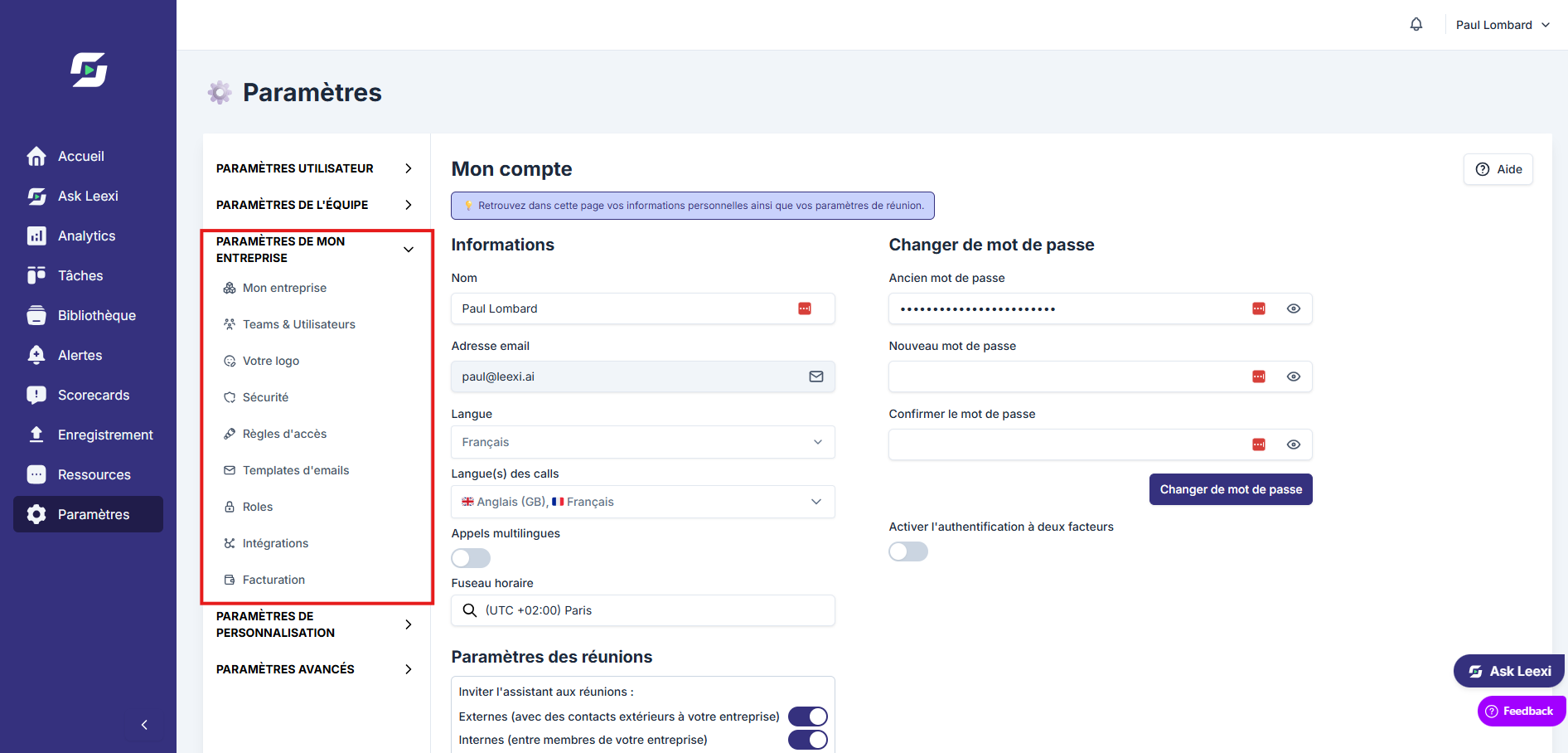Click the Analytics chart icon
This screenshot has width=1568, height=753.
(36, 236)
